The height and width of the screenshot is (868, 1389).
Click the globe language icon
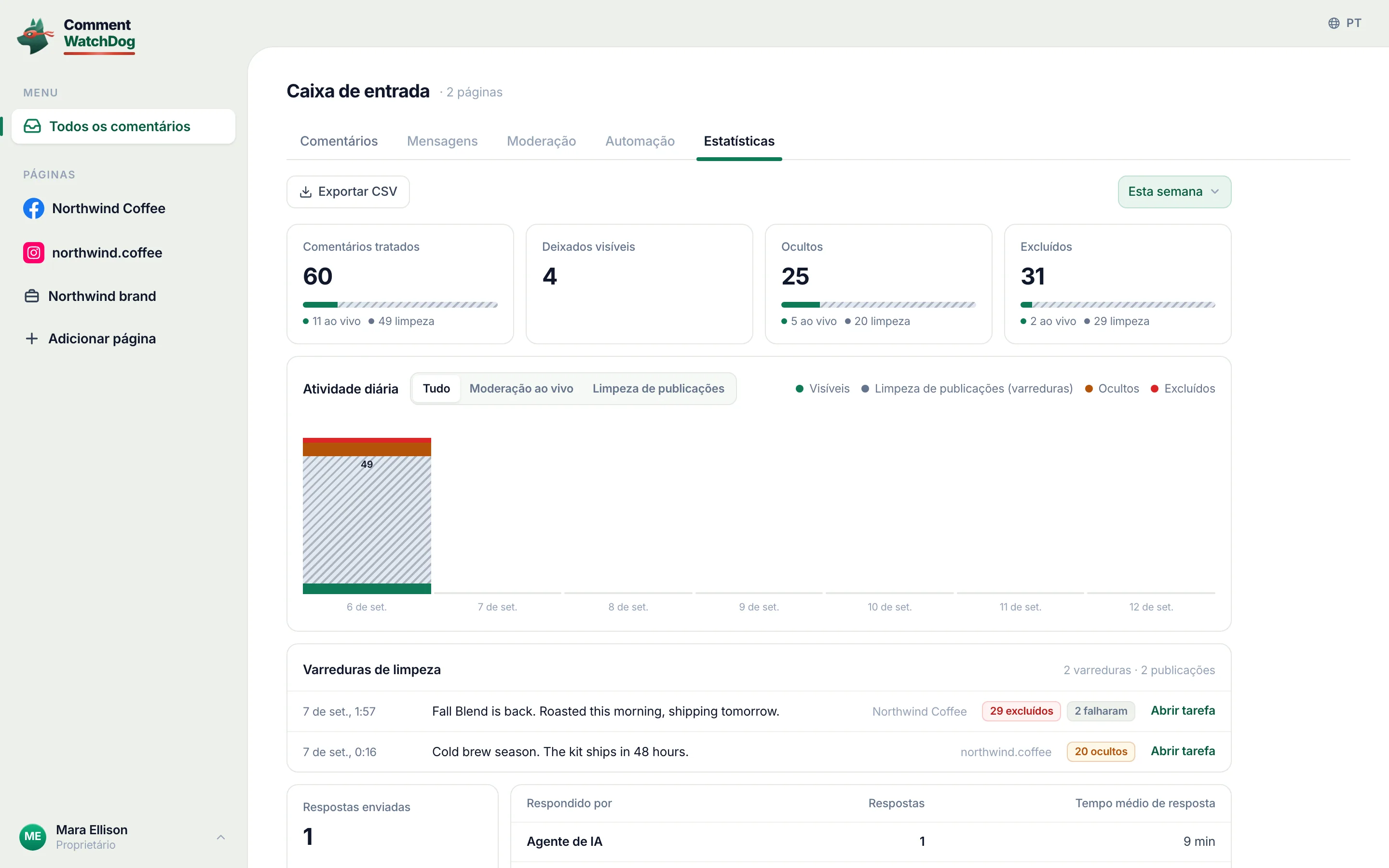1334,23
